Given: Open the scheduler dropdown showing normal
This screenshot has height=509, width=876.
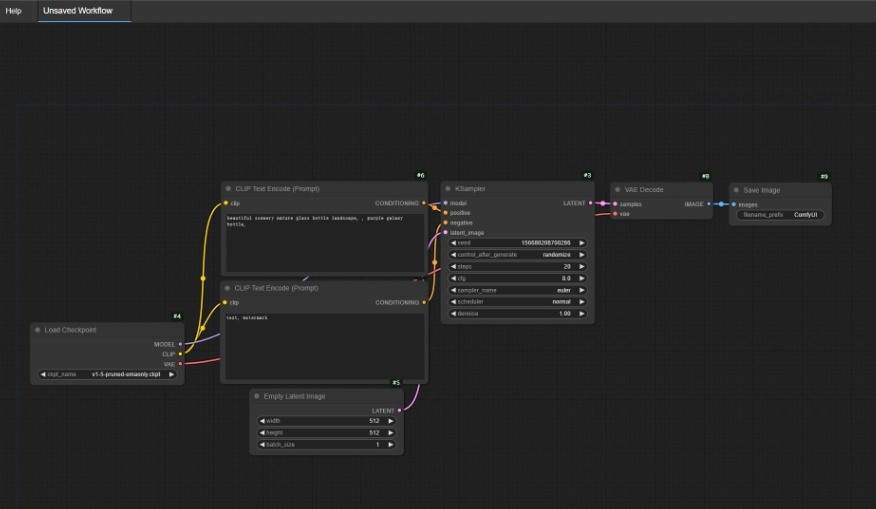Looking at the screenshot, I should (517, 302).
